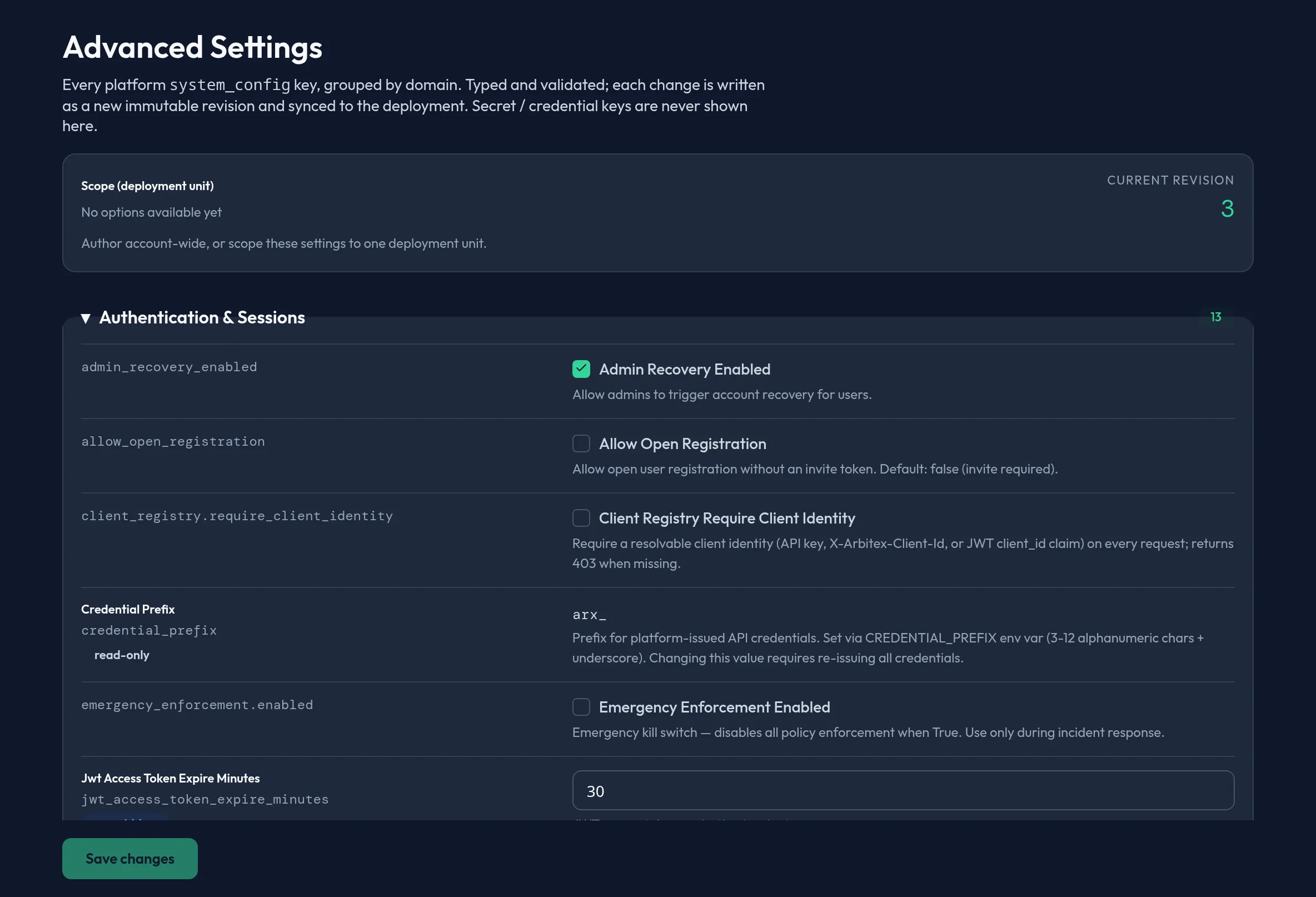Click the 'Emergency kill switch' description text
Image resolution: width=1316 pixels, height=897 pixels.
(868, 733)
